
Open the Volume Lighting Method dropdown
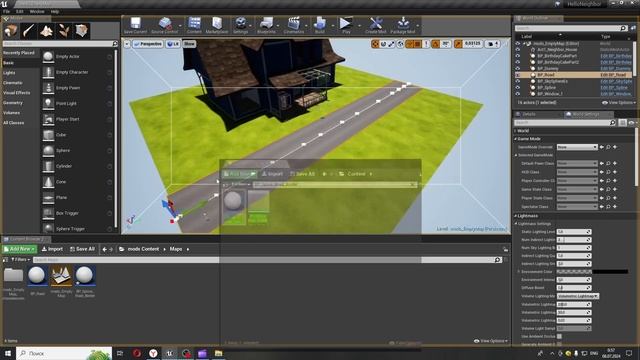tap(578, 296)
